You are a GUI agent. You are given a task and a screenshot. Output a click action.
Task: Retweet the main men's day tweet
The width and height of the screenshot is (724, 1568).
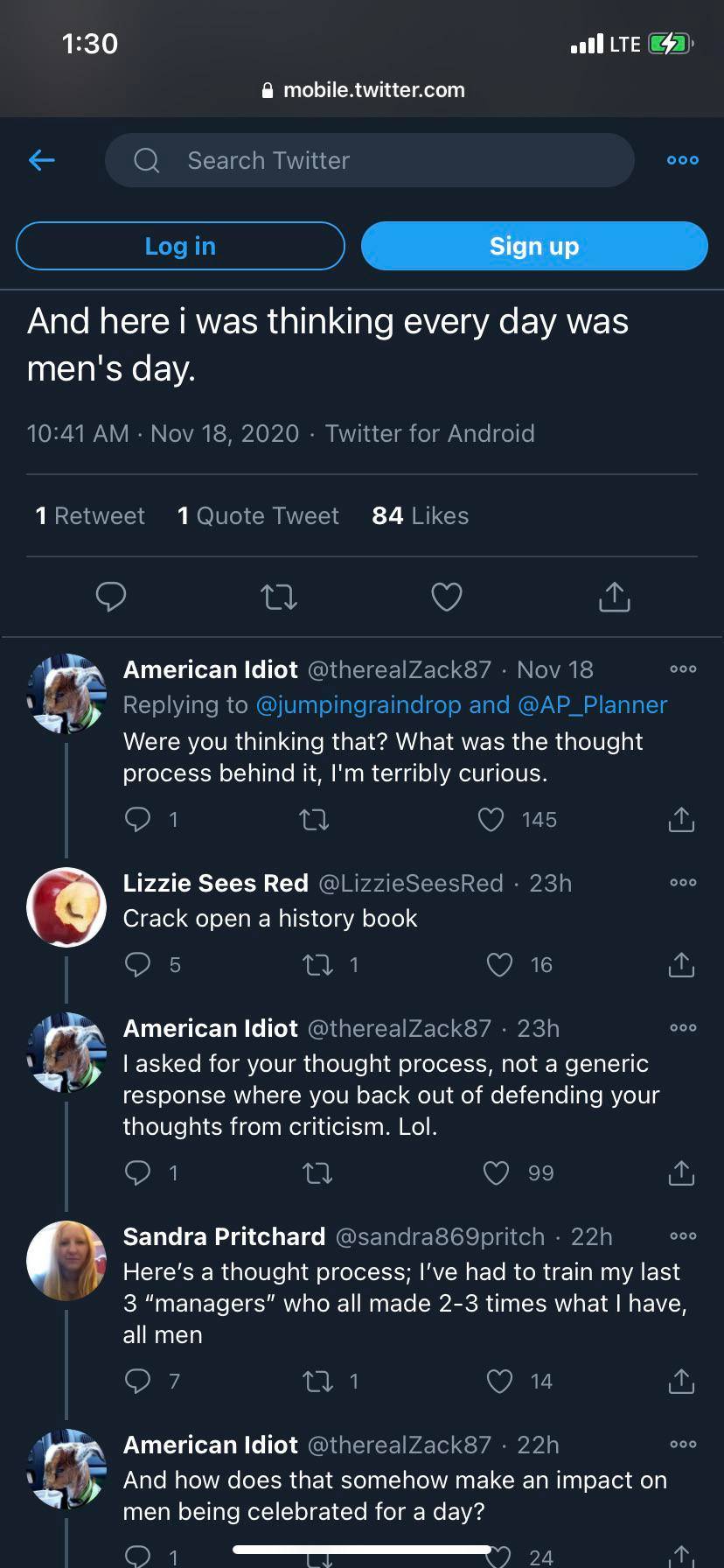(279, 597)
